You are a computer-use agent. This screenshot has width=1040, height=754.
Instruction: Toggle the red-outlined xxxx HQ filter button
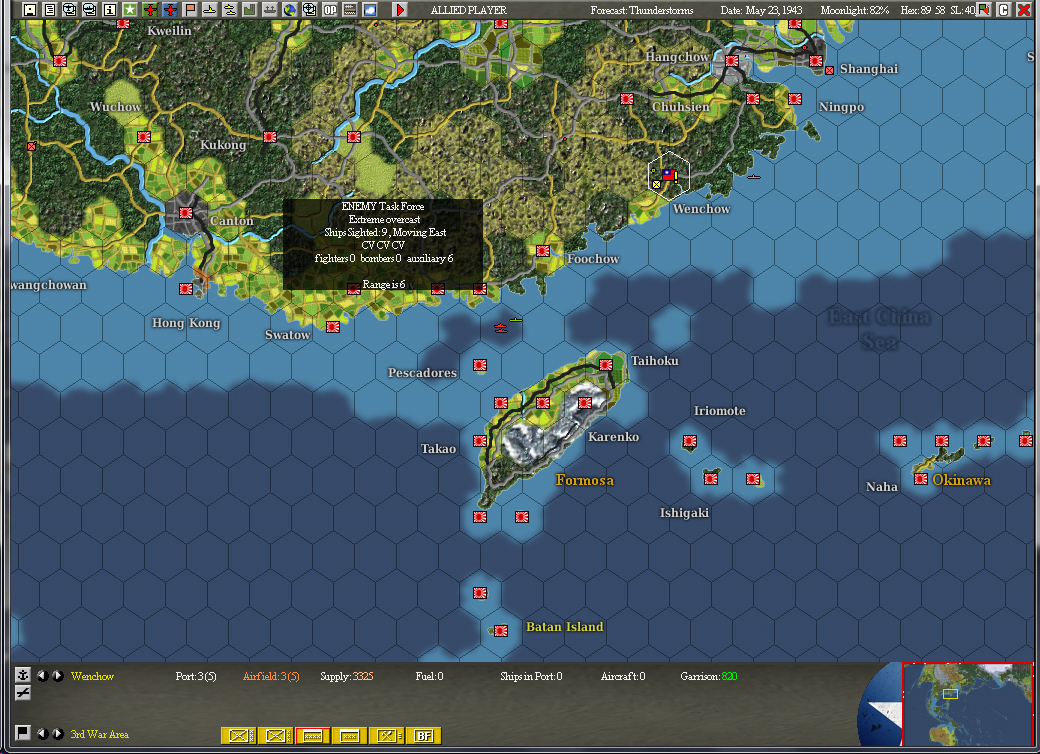click(x=312, y=735)
